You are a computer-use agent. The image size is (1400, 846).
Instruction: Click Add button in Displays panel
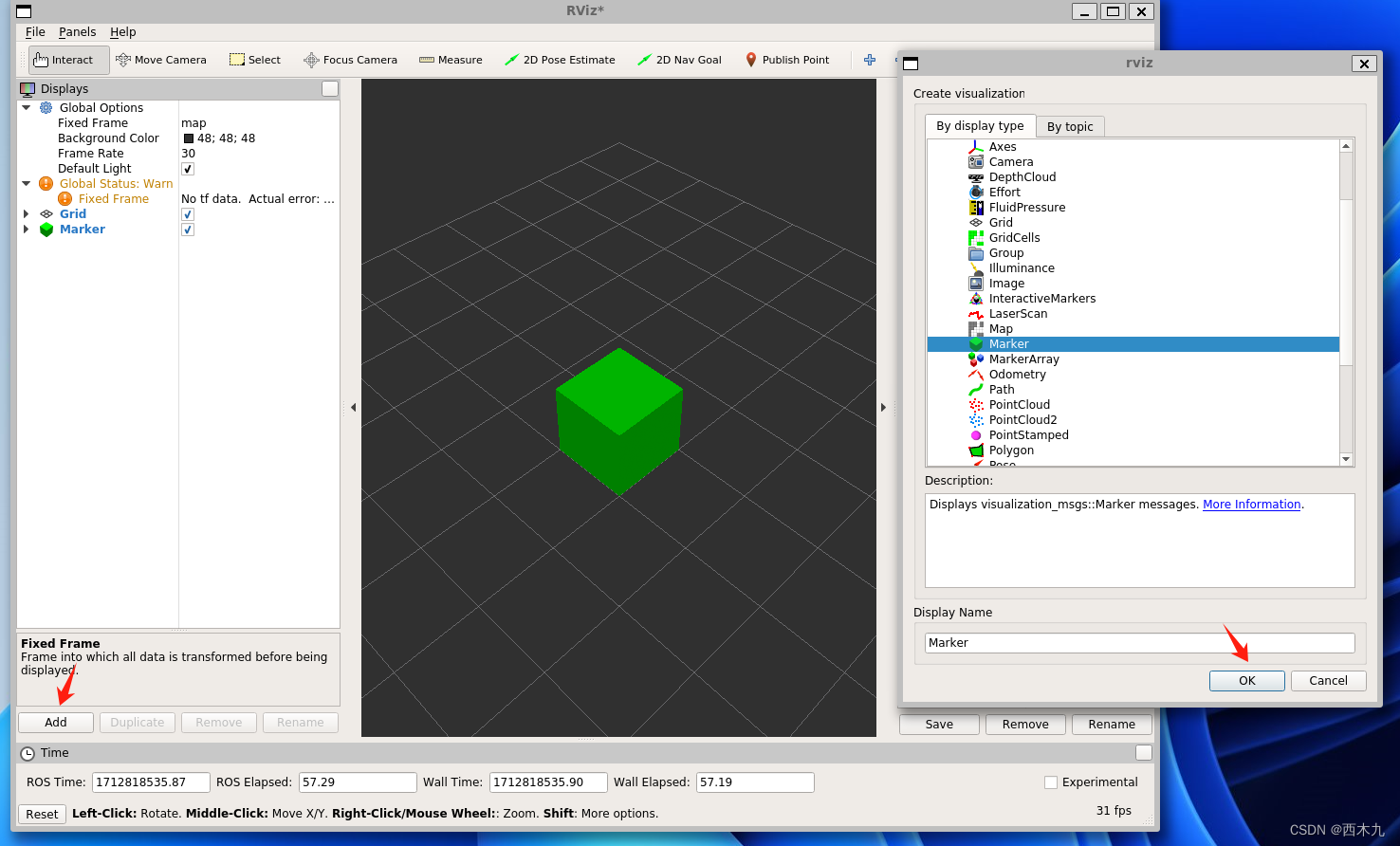coord(56,723)
